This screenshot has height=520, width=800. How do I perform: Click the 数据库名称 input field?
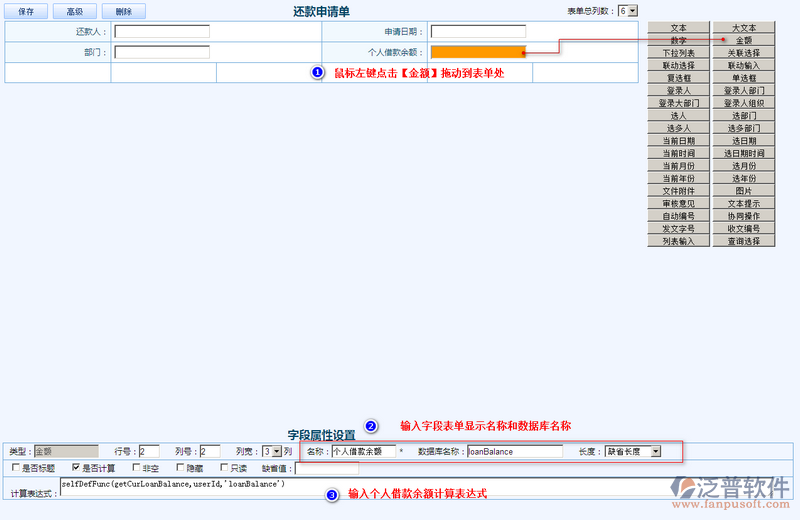click(x=515, y=452)
